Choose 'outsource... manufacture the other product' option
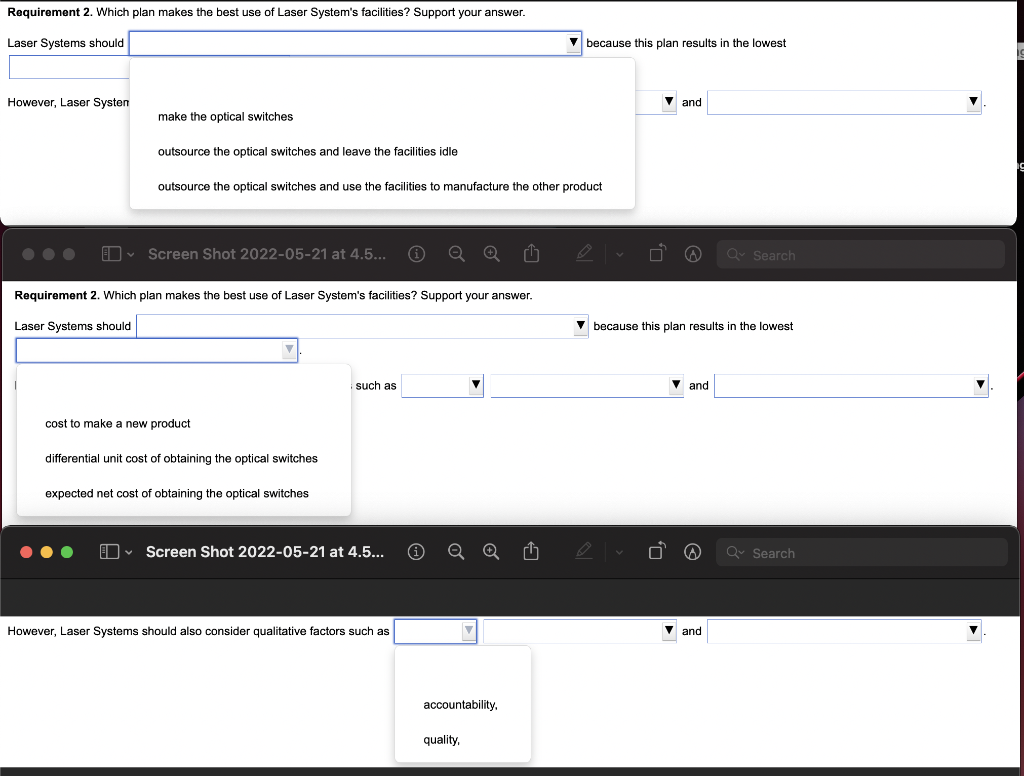This screenshot has height=776, width=1024. pos(382,186)
